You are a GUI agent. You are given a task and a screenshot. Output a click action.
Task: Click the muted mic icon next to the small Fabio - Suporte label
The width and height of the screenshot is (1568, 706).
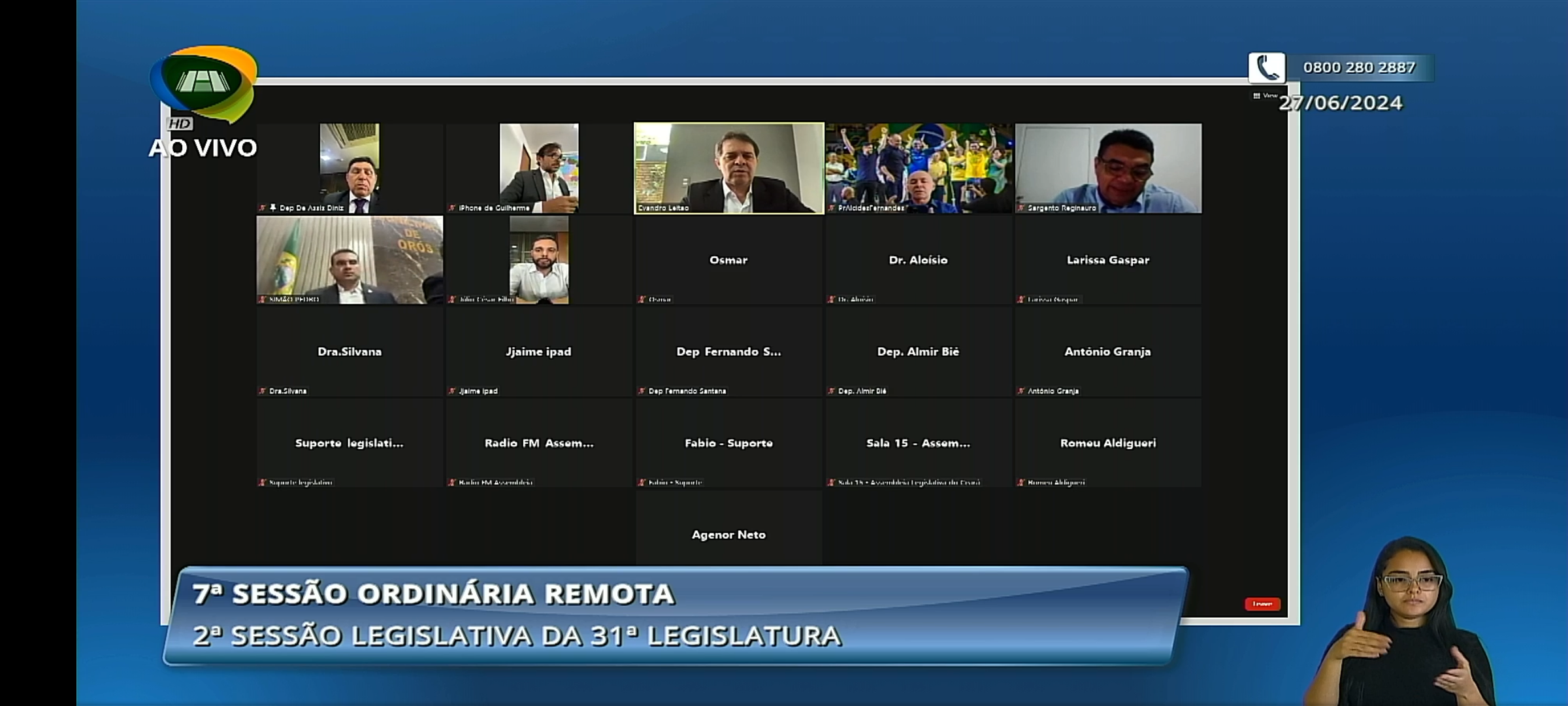pyautogui.click(x=642, y=482)
